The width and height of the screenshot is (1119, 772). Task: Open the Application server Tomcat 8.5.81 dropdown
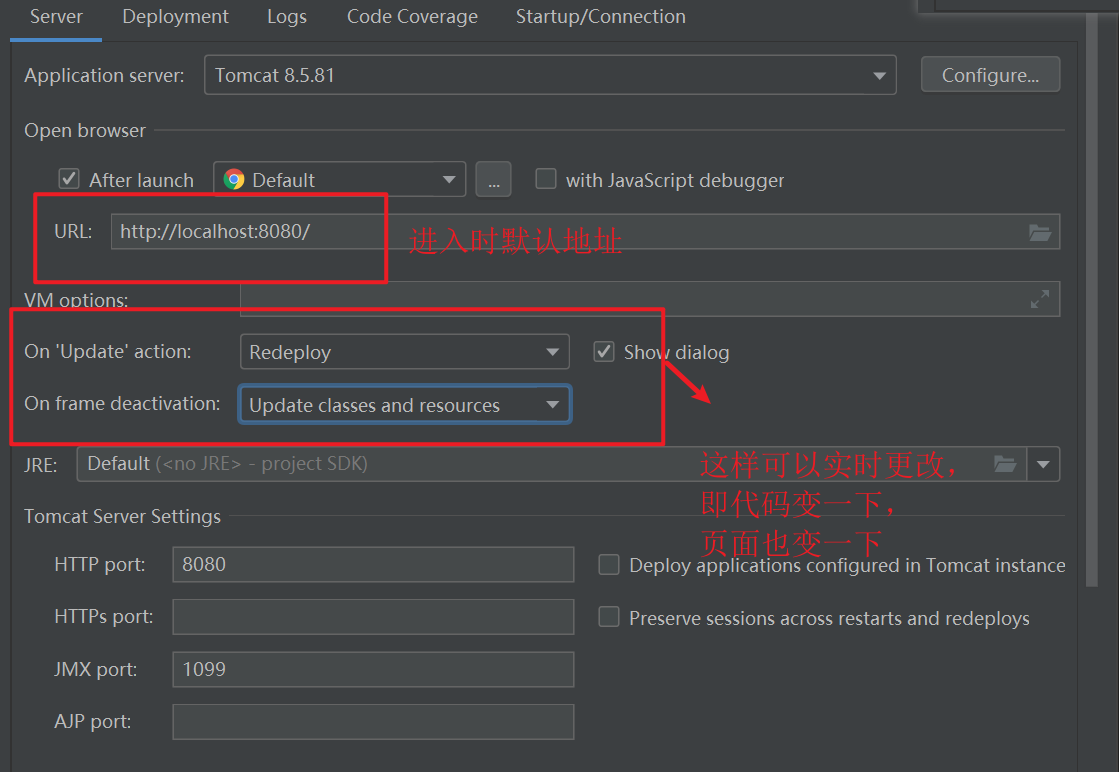(550, 75)
